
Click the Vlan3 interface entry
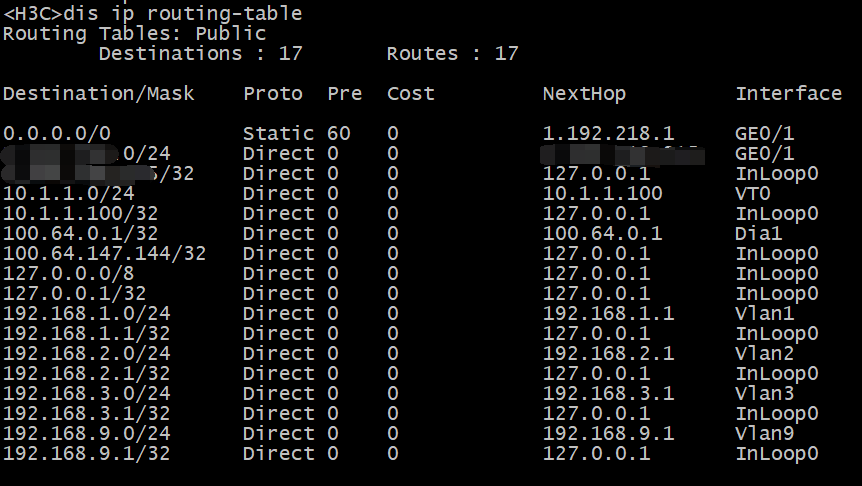click(764, 393)
